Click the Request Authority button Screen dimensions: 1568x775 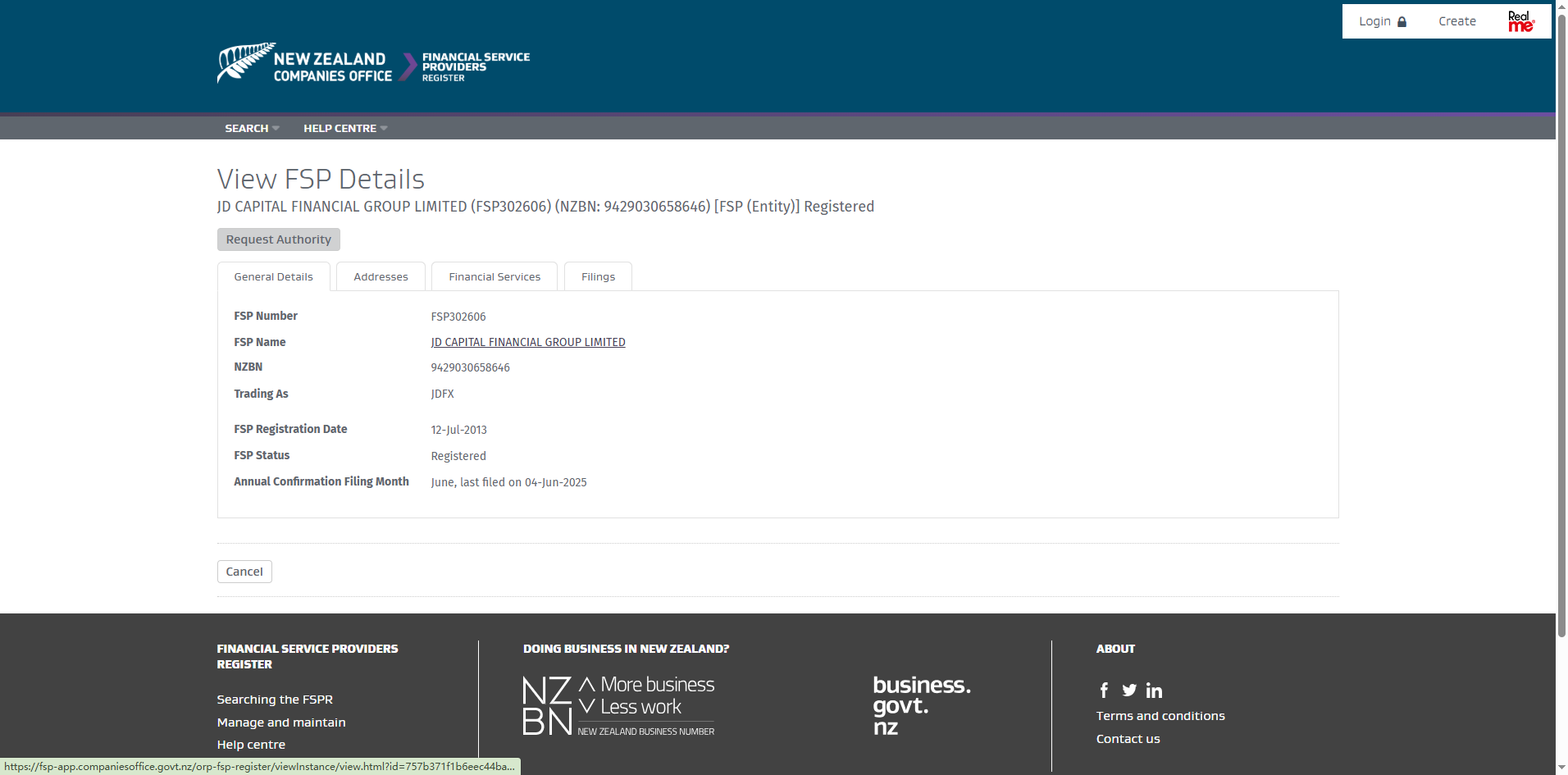click(279, 239)
